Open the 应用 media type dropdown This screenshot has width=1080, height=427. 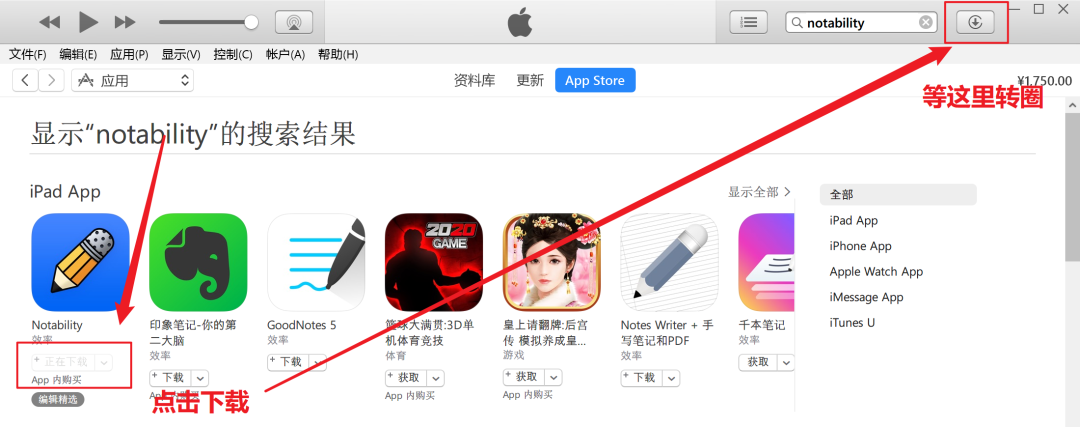(x=133, y=81)
